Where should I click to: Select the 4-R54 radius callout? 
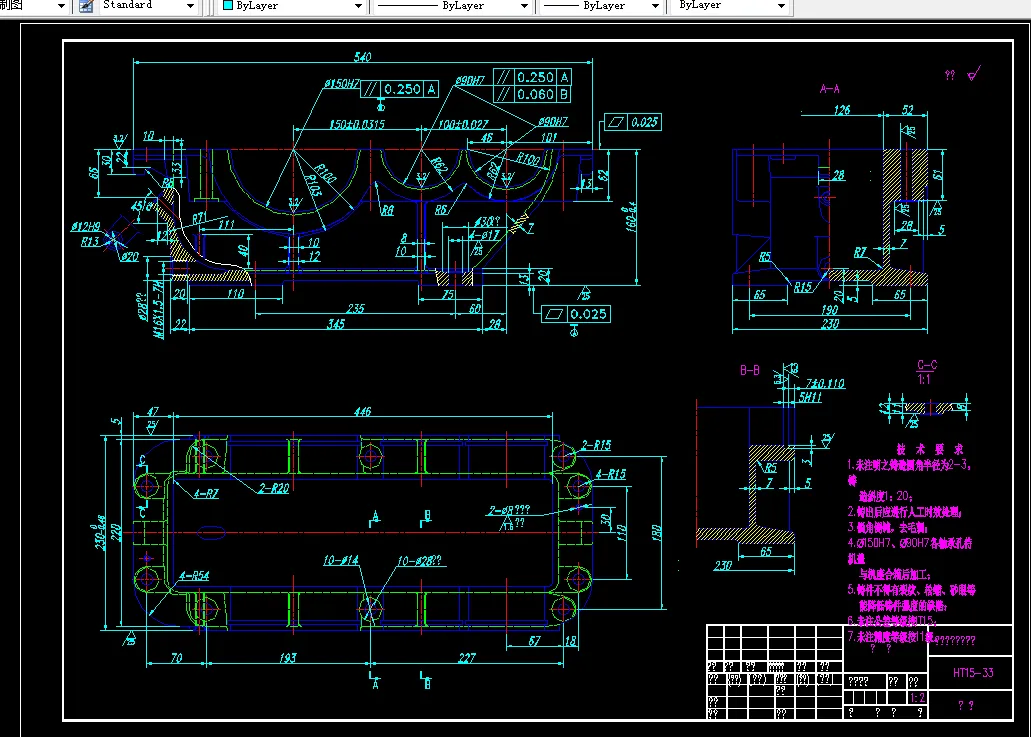tap(194, 576)
